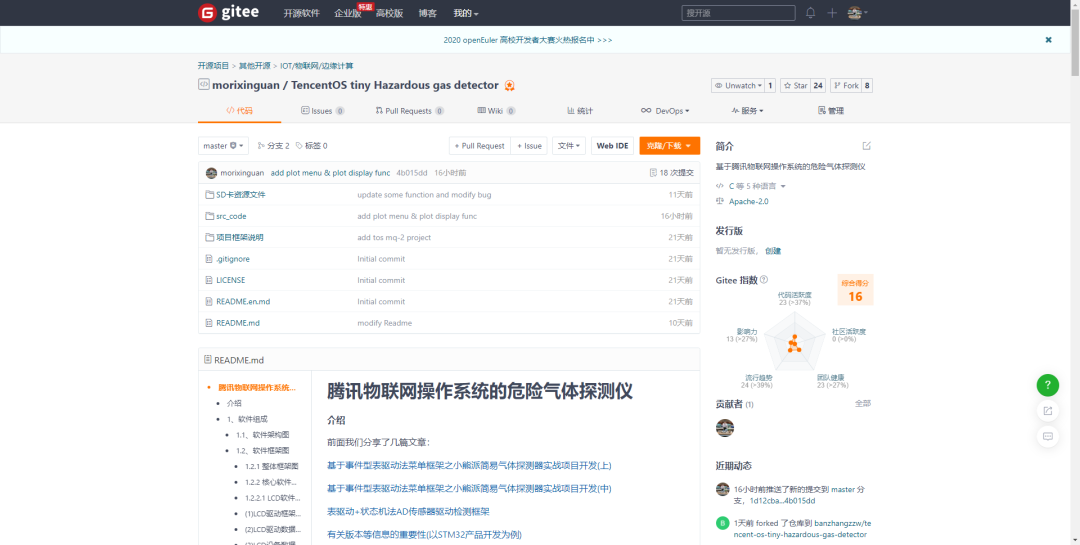The width and height of the screenshot is (1080, 545).
Task: Open the 我的 menu dropdown
Action: pos(466,13)
